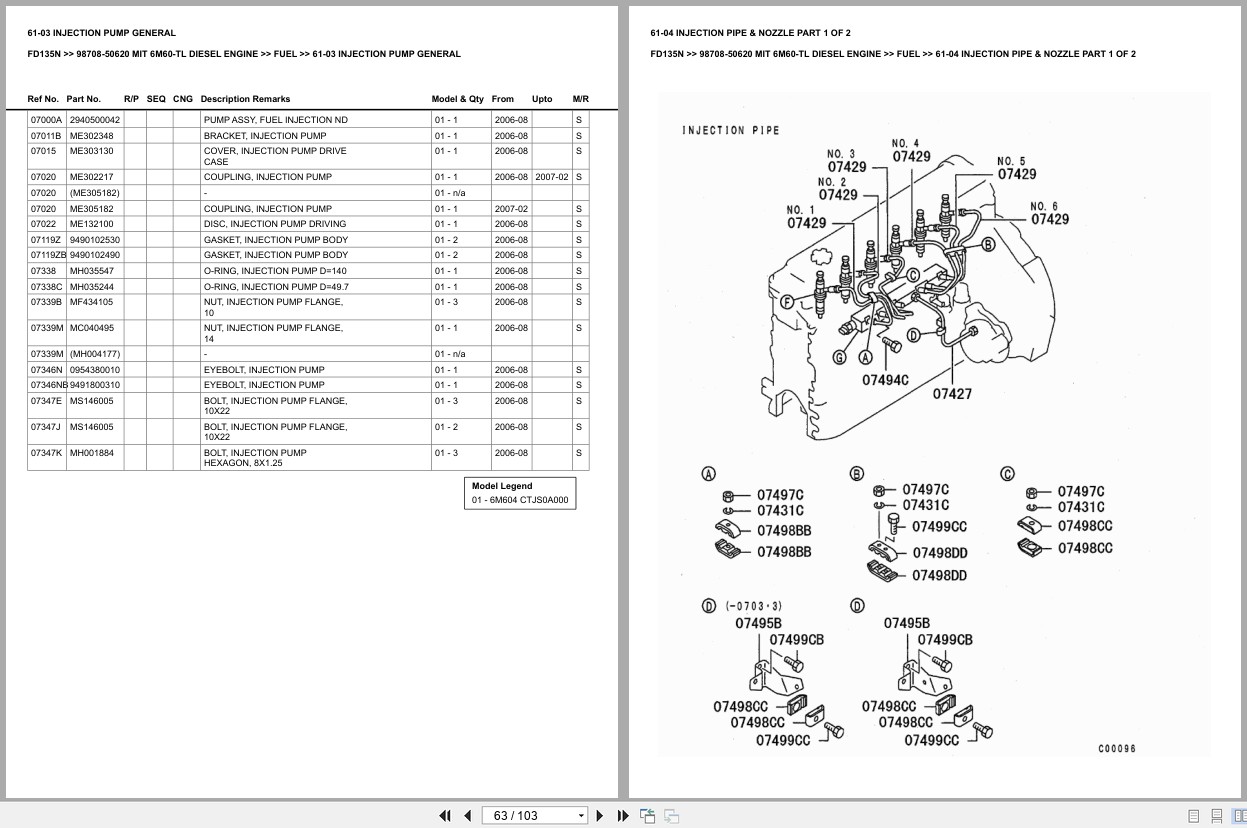Select the superseded part (MH004177)
Image resolution: width=1247 pixels, height=828 pixels.
pos(94,354)
